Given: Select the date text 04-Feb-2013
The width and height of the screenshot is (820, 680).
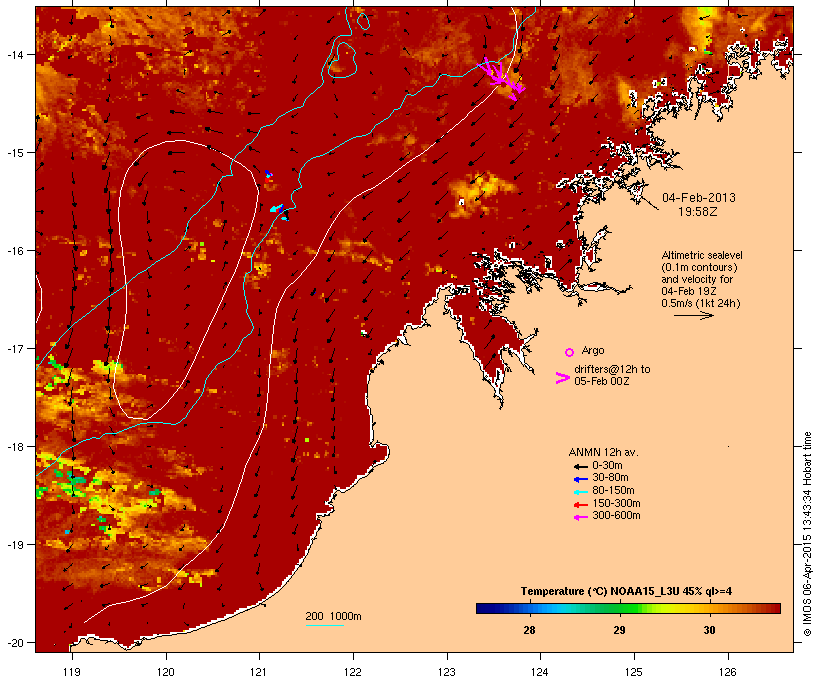Looking at the screenshot, I should [699, 198].
